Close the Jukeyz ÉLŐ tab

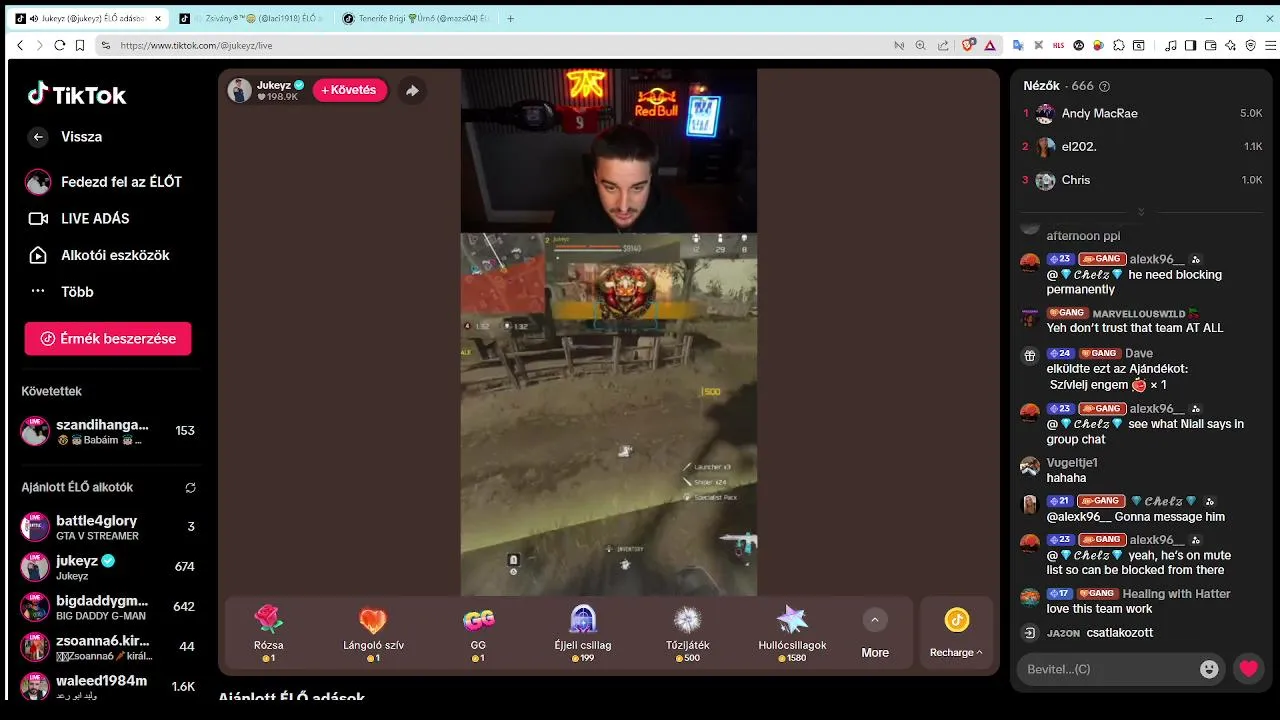pos(157,18)
